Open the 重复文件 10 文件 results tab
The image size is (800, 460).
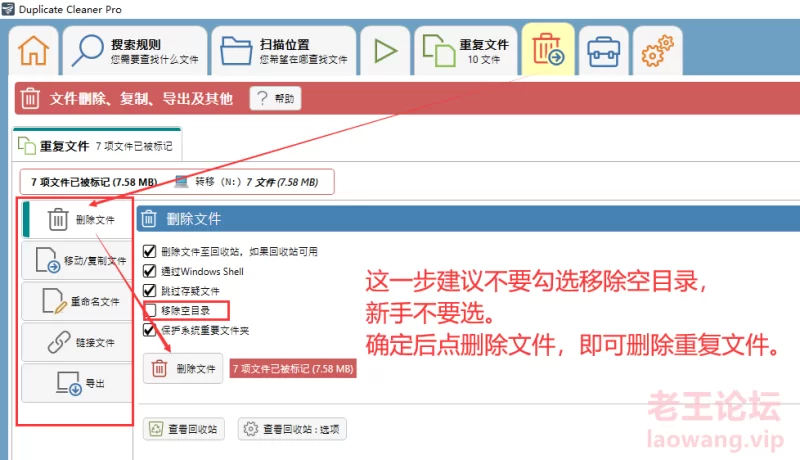tap(466, 50)
